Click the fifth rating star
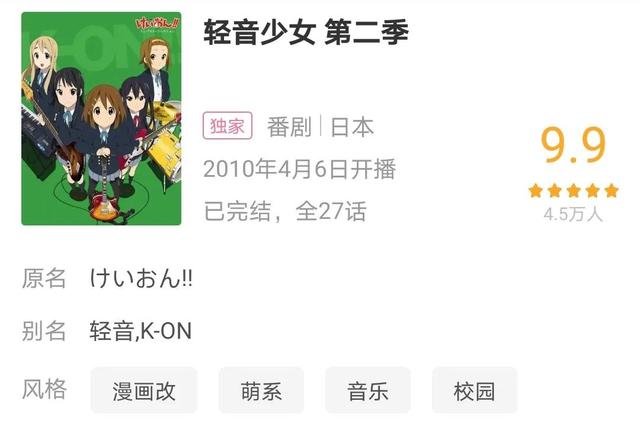 [x=611, y=191]
